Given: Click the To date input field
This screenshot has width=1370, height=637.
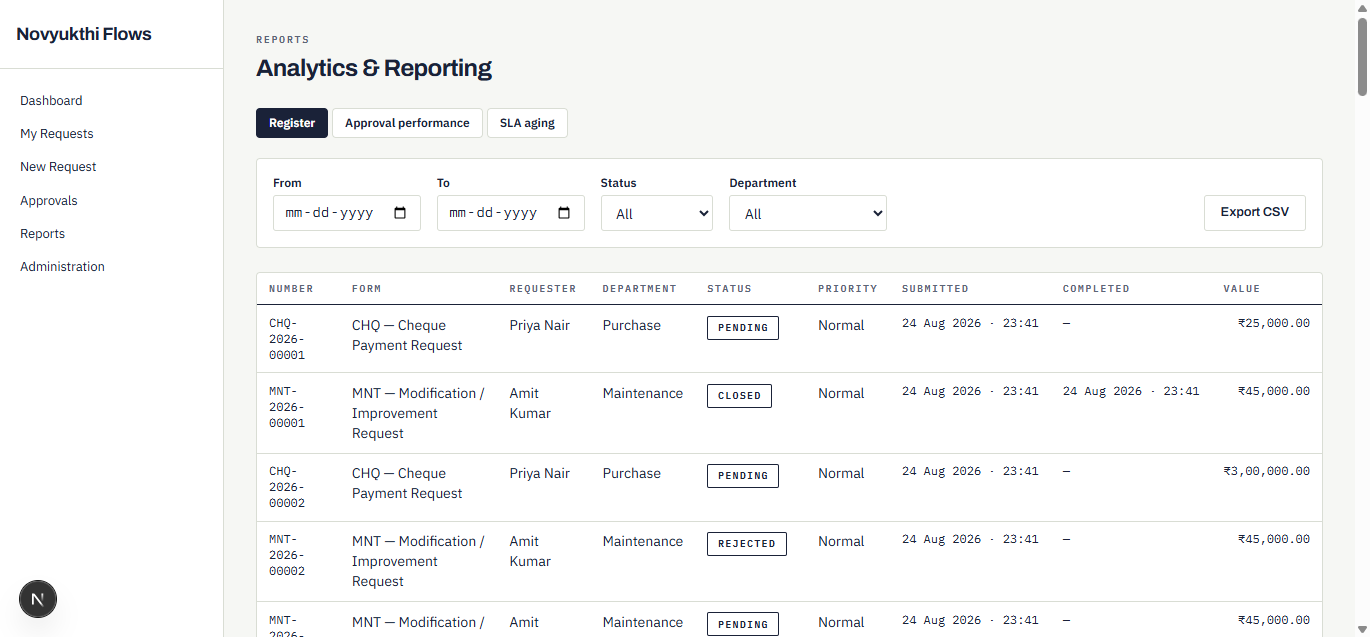Looking at the screenshot, I should pos(511,213).
